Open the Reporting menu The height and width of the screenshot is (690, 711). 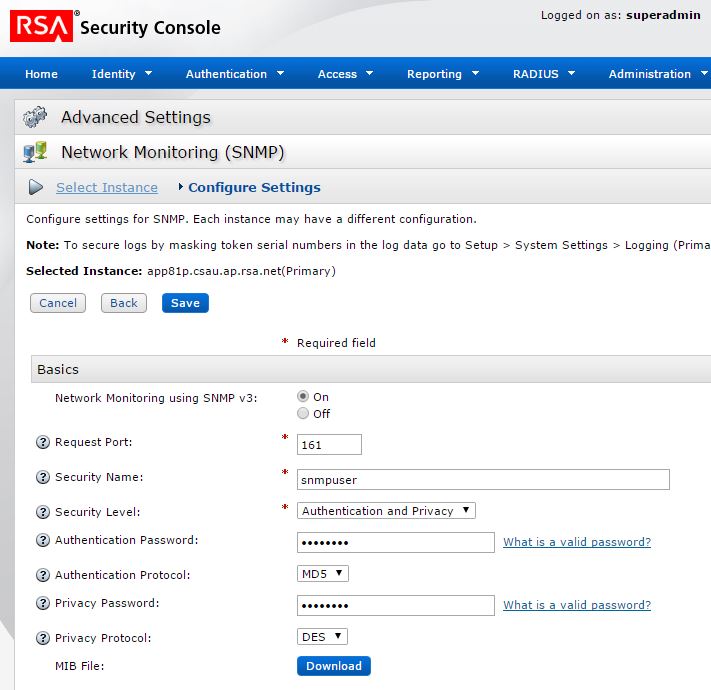point(443,74)
